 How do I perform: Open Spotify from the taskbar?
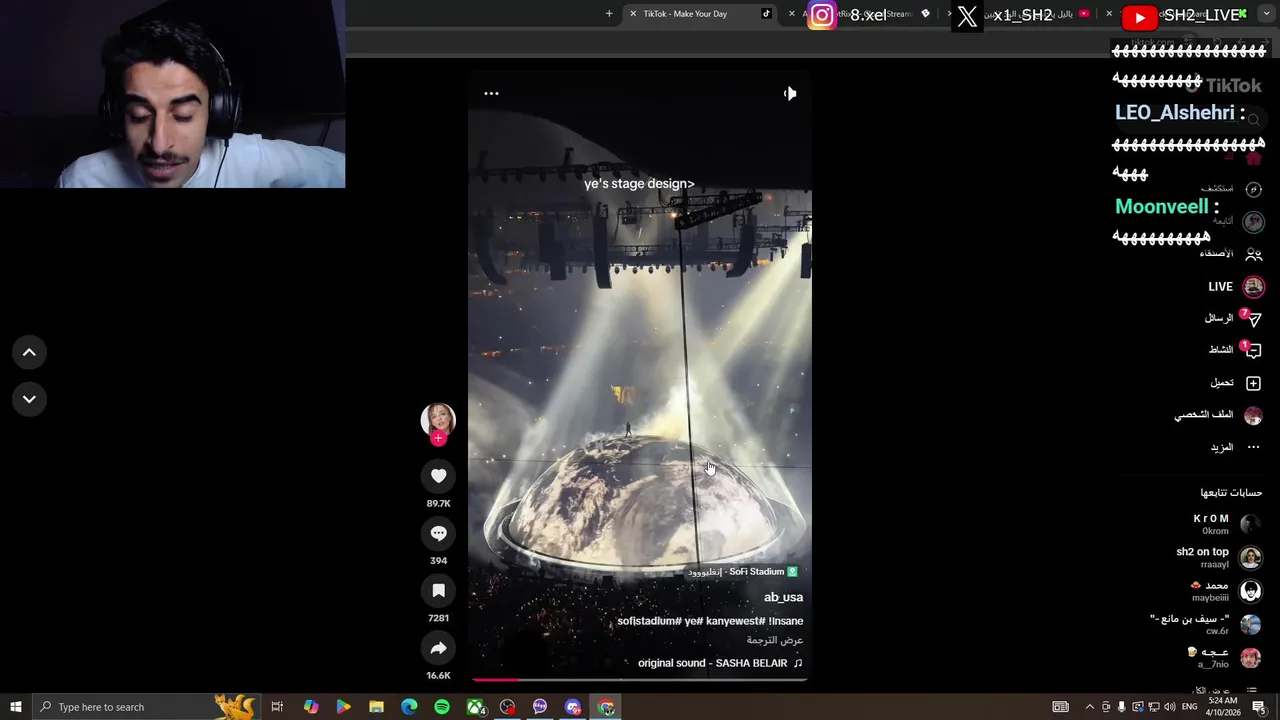pos(442,707)
